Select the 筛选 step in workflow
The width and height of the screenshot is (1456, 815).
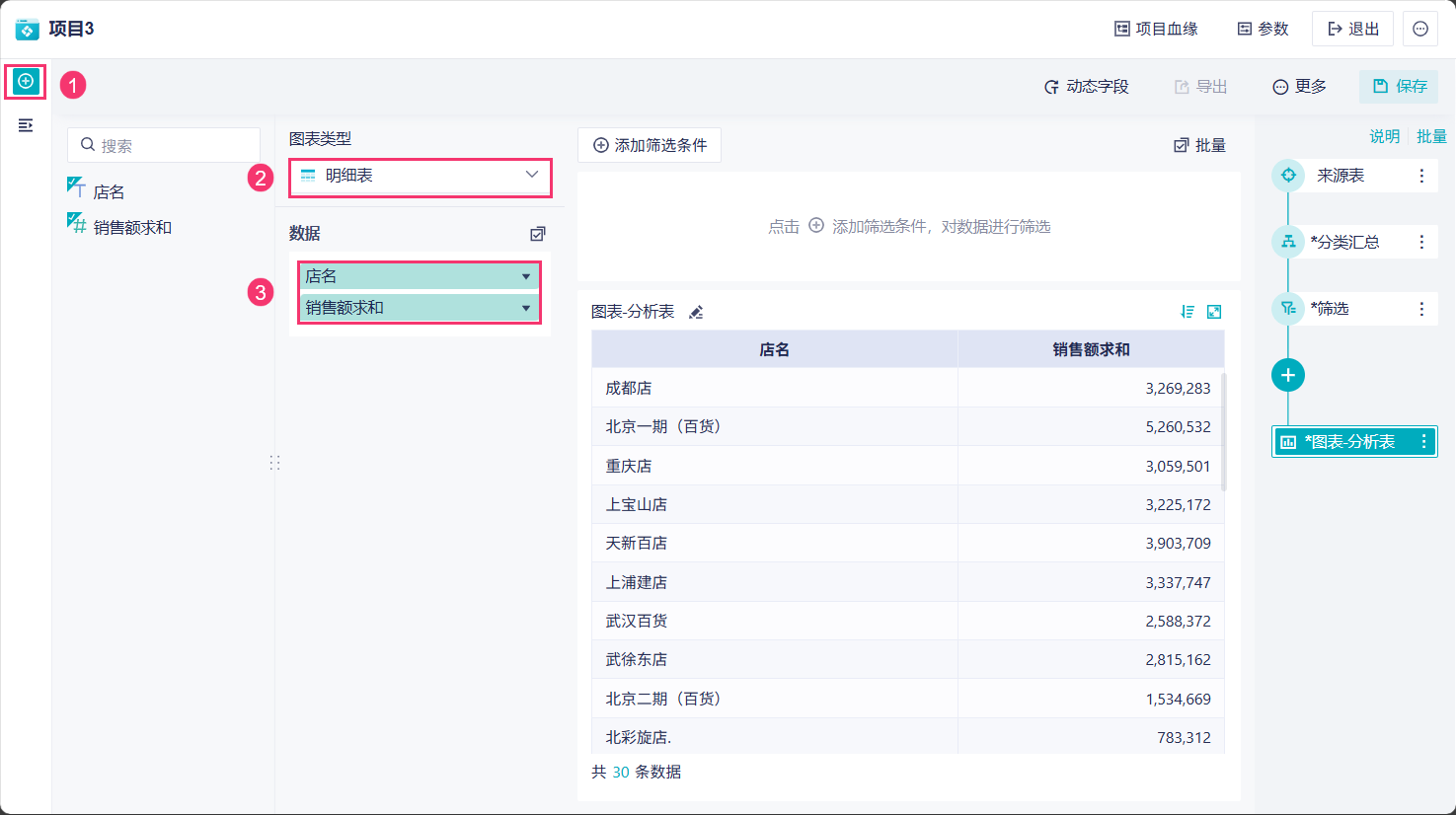(1333, 309)
